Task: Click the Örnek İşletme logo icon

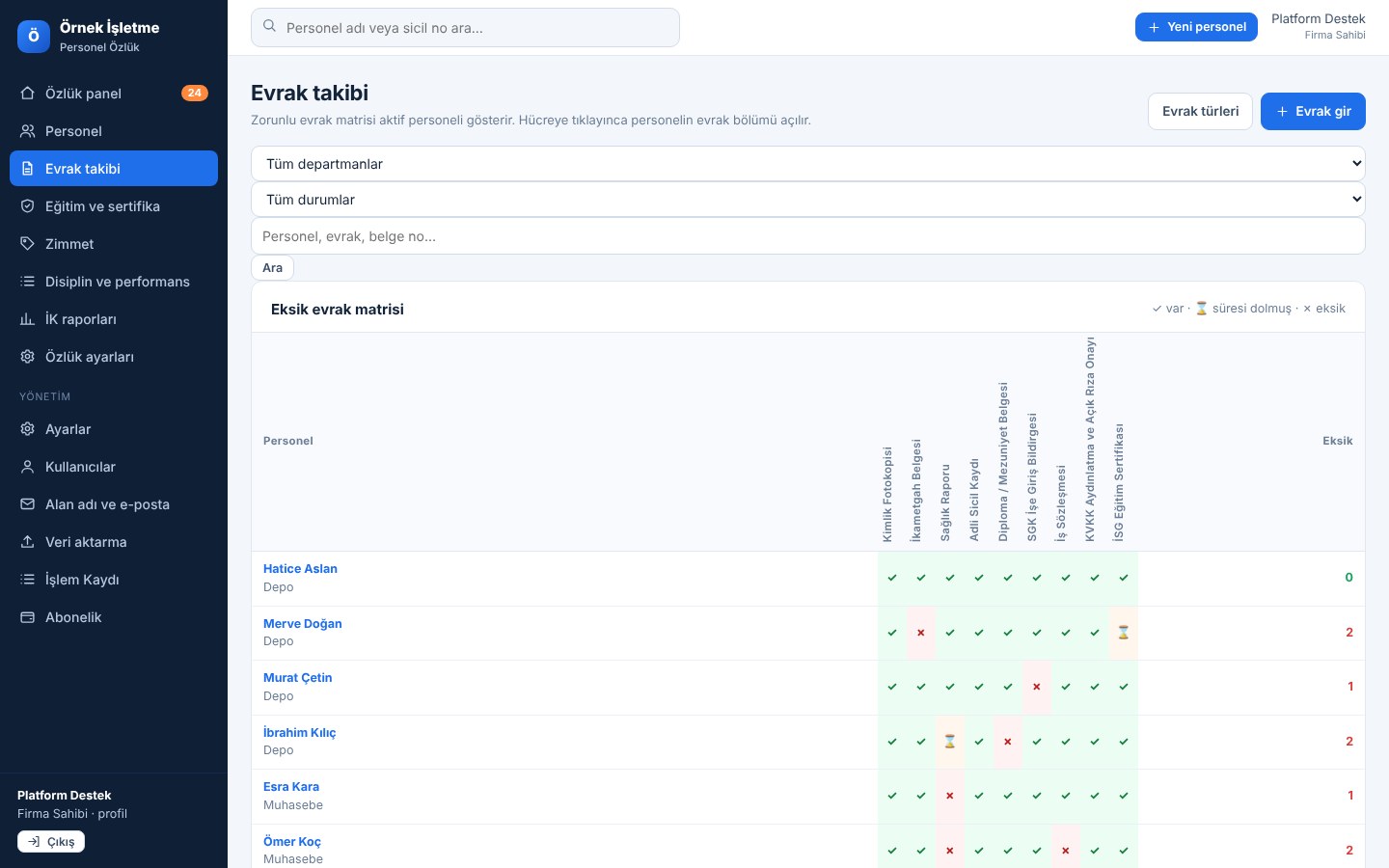Action: click(34, 37)
